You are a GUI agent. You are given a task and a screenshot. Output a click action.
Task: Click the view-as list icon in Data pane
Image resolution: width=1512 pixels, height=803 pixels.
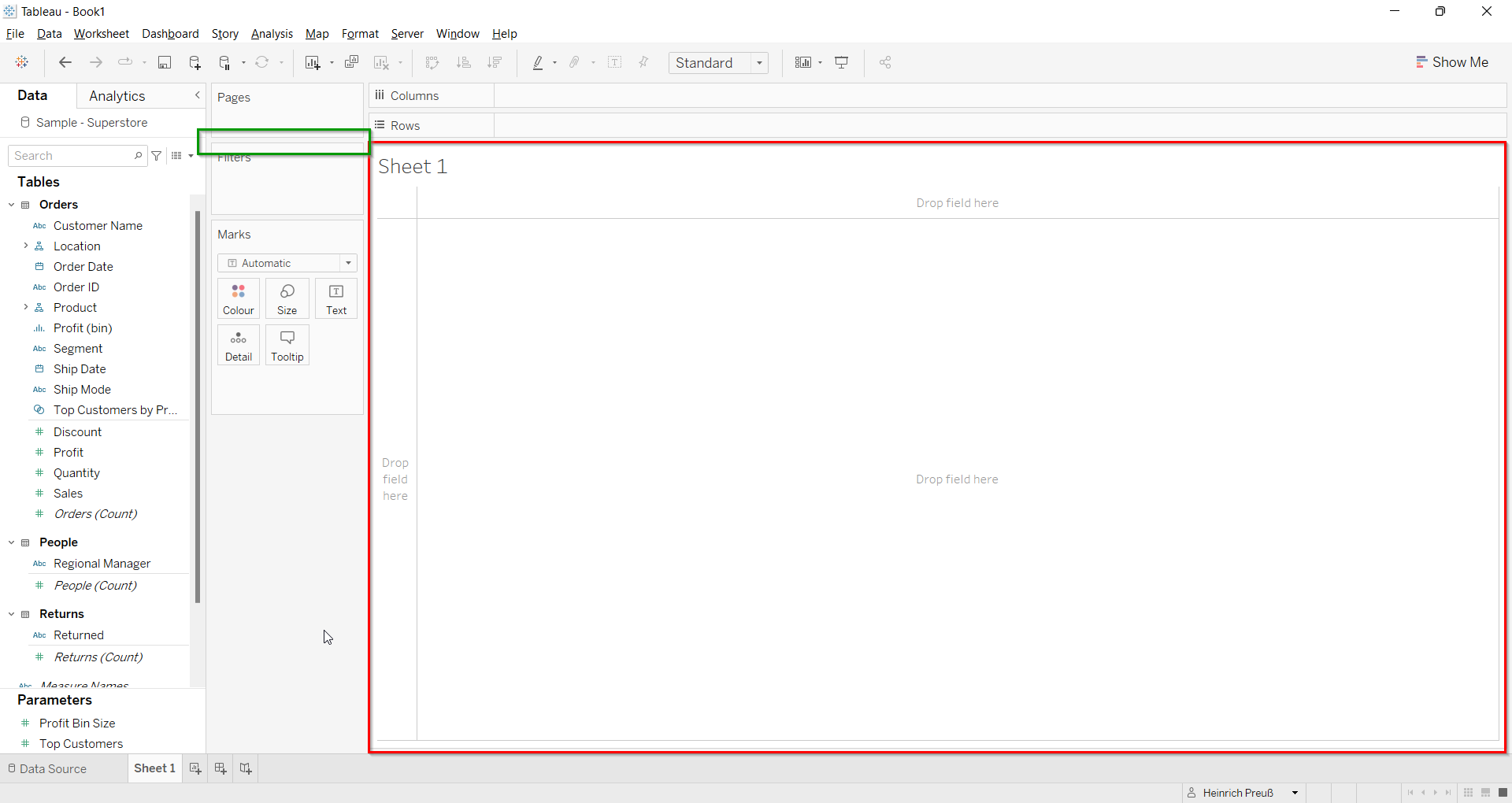point(177,156)
